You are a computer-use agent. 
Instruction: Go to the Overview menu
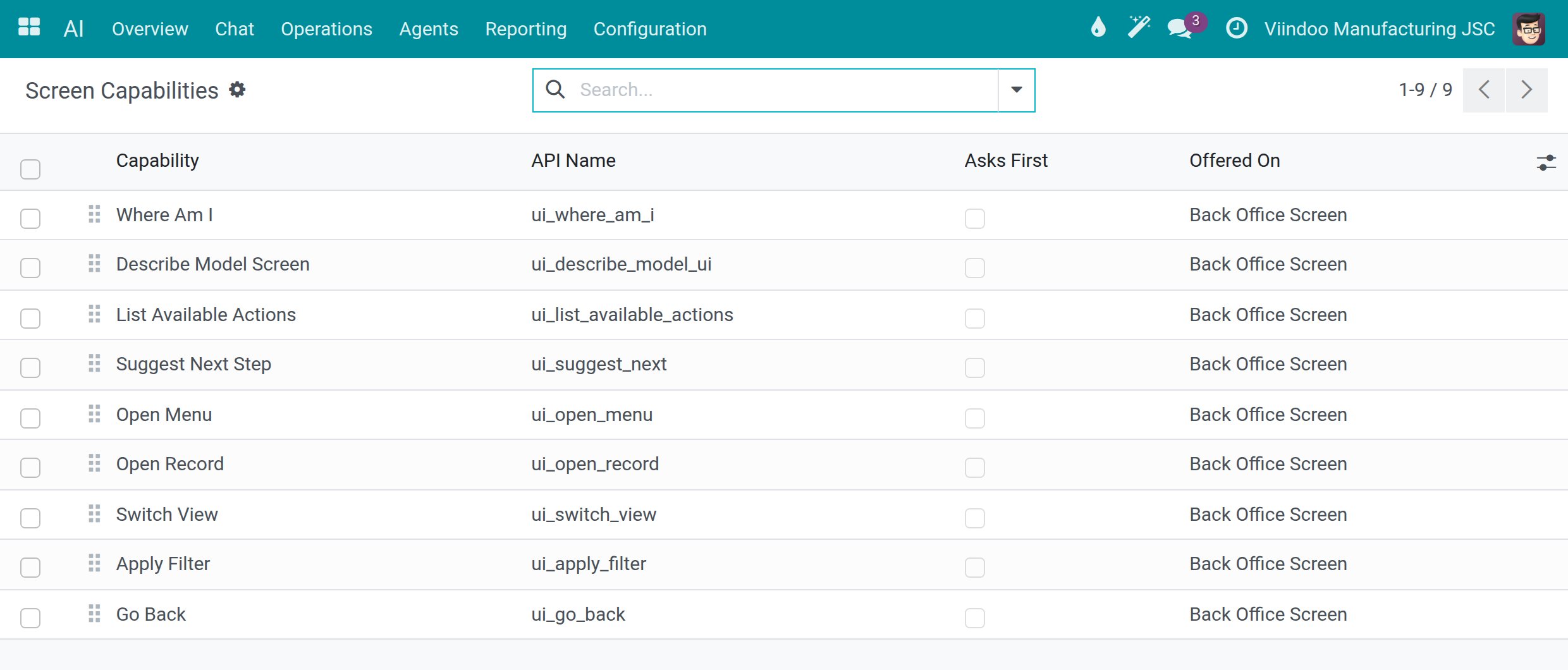[x=150, y=29]
